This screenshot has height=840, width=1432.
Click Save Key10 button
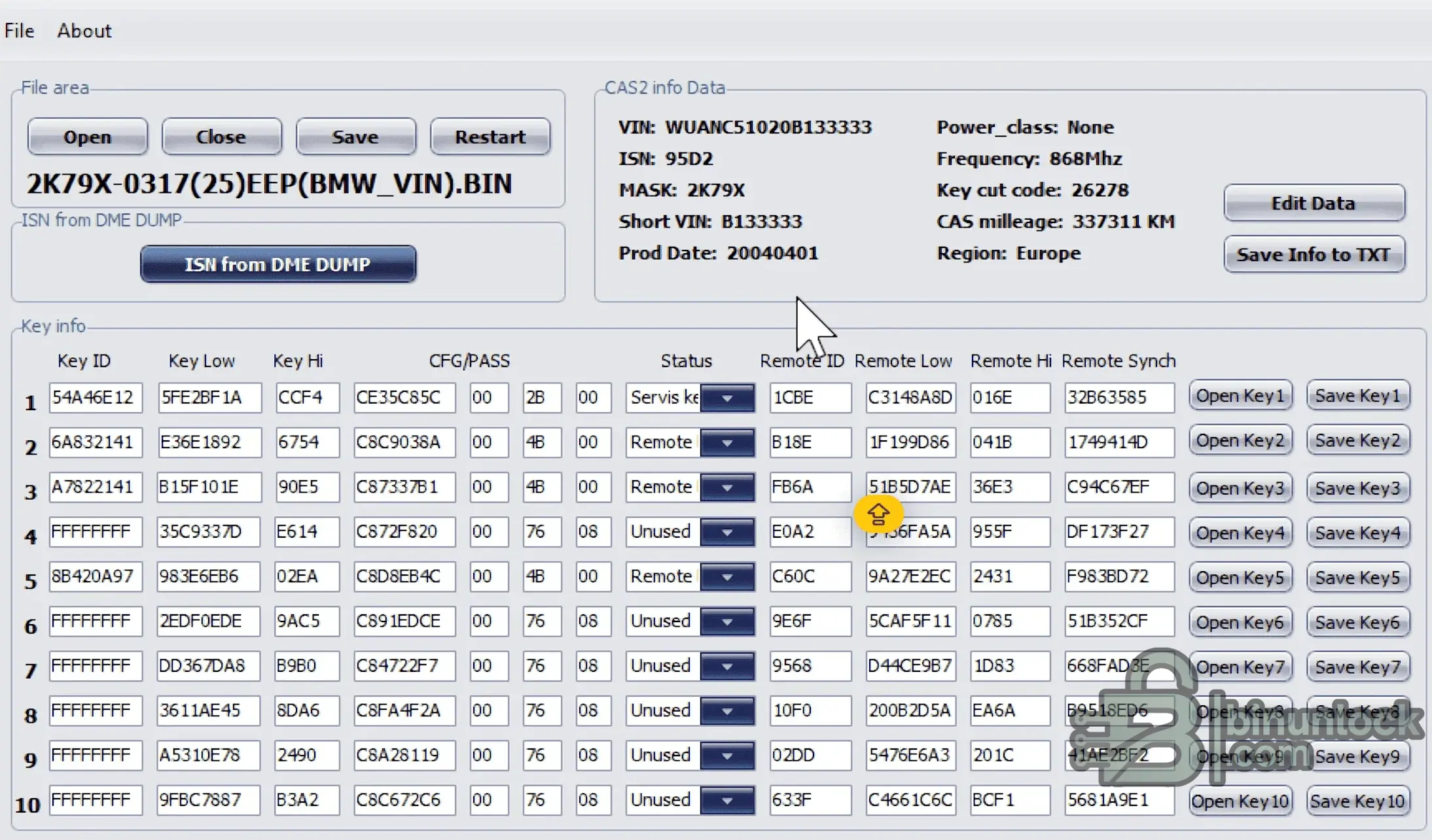pos(1358,801)
